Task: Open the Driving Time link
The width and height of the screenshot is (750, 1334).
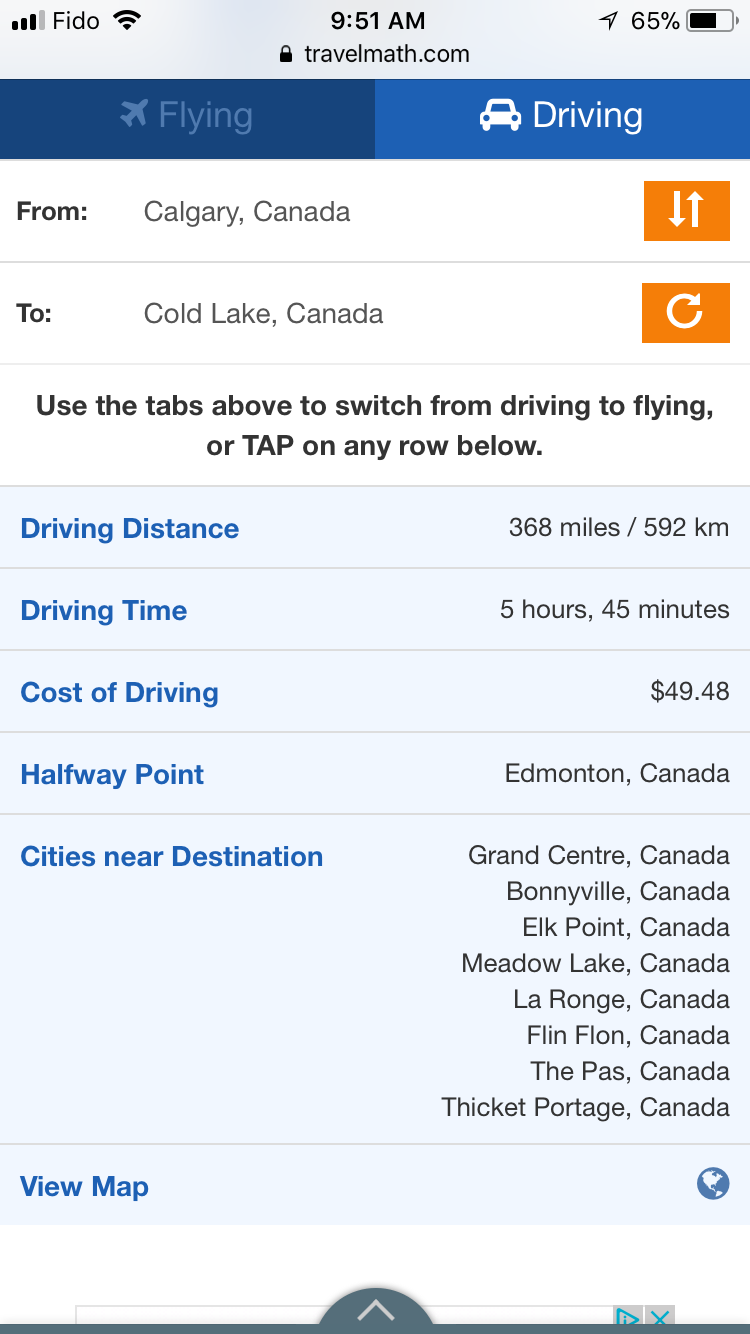Action: 104,610
